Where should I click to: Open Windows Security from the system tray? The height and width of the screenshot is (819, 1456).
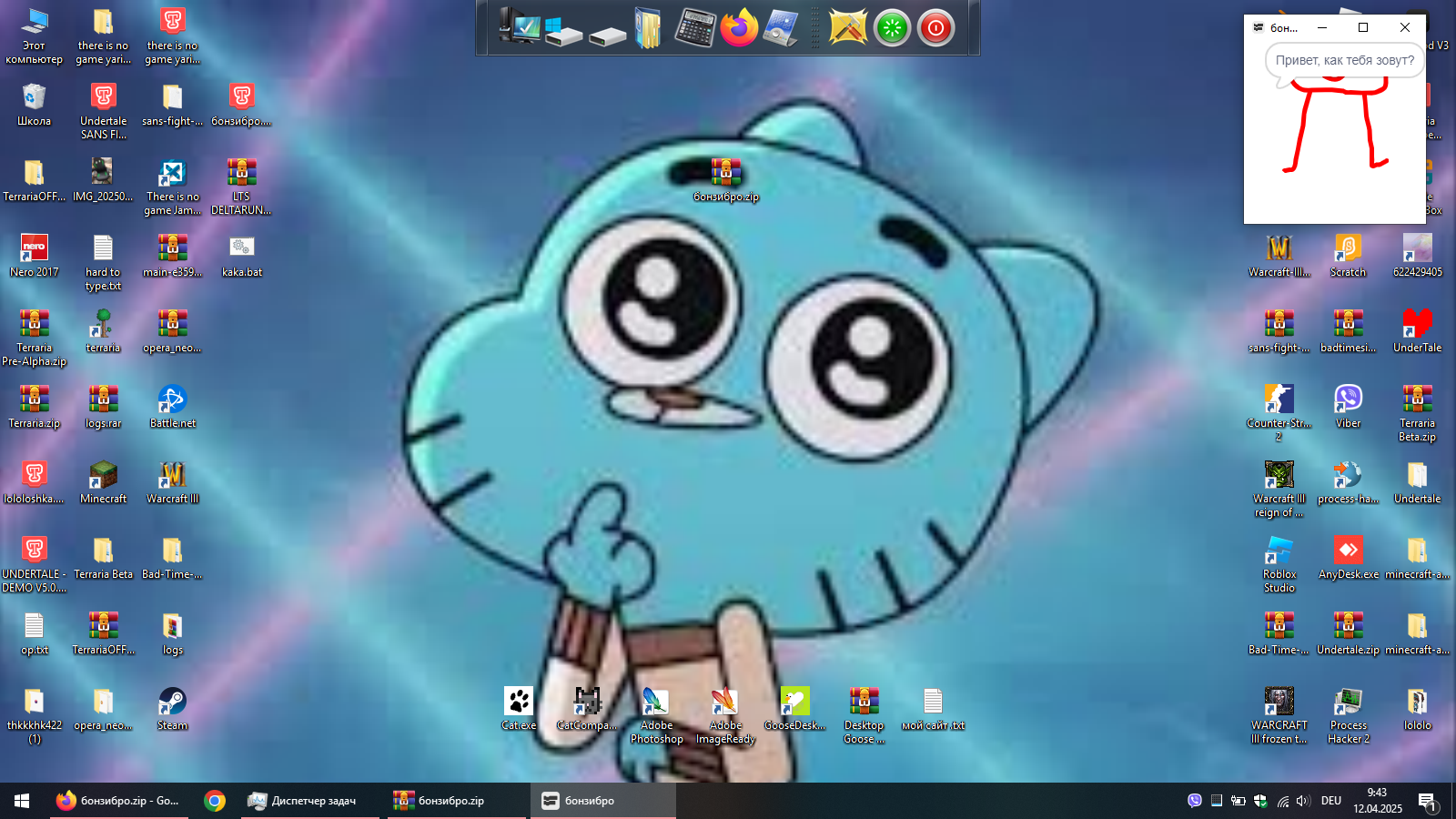tap(1260, 801)
